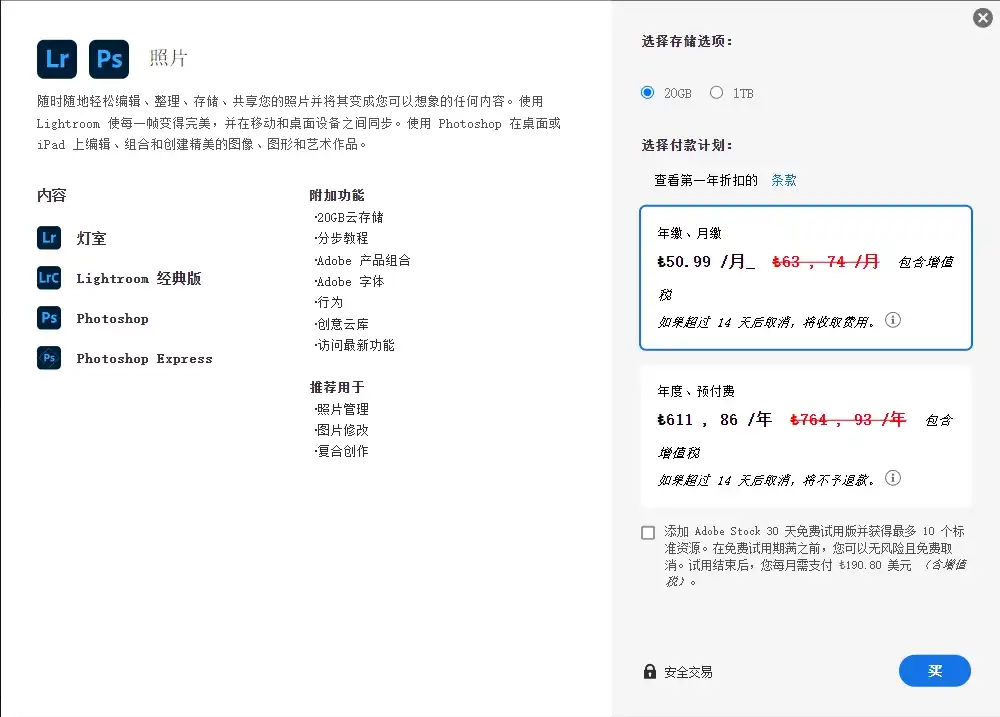Open the info icon for the annual prepaid no-refund note

[x=893, y=478]
